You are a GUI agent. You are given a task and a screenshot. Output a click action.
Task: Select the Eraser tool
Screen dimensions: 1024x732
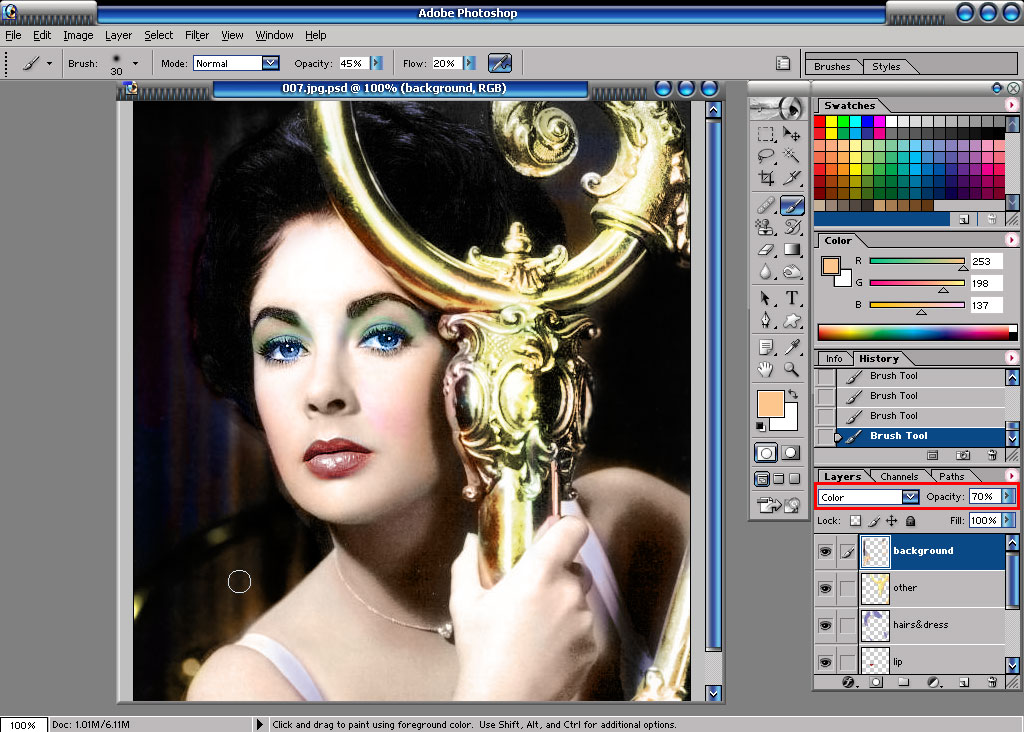click(x=765, y=249)
